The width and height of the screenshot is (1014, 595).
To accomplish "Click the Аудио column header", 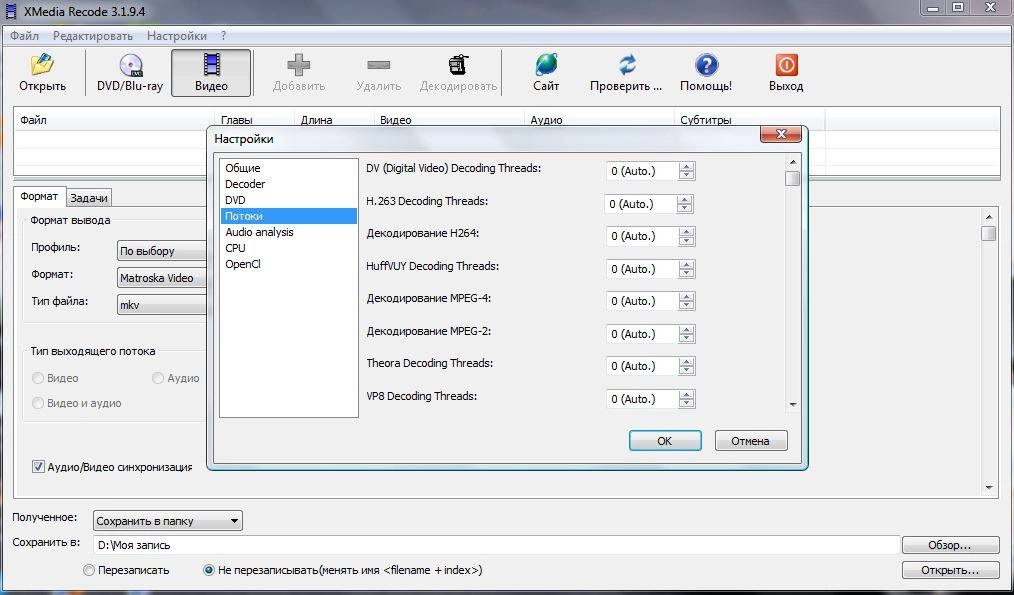I will click(599, 120).
